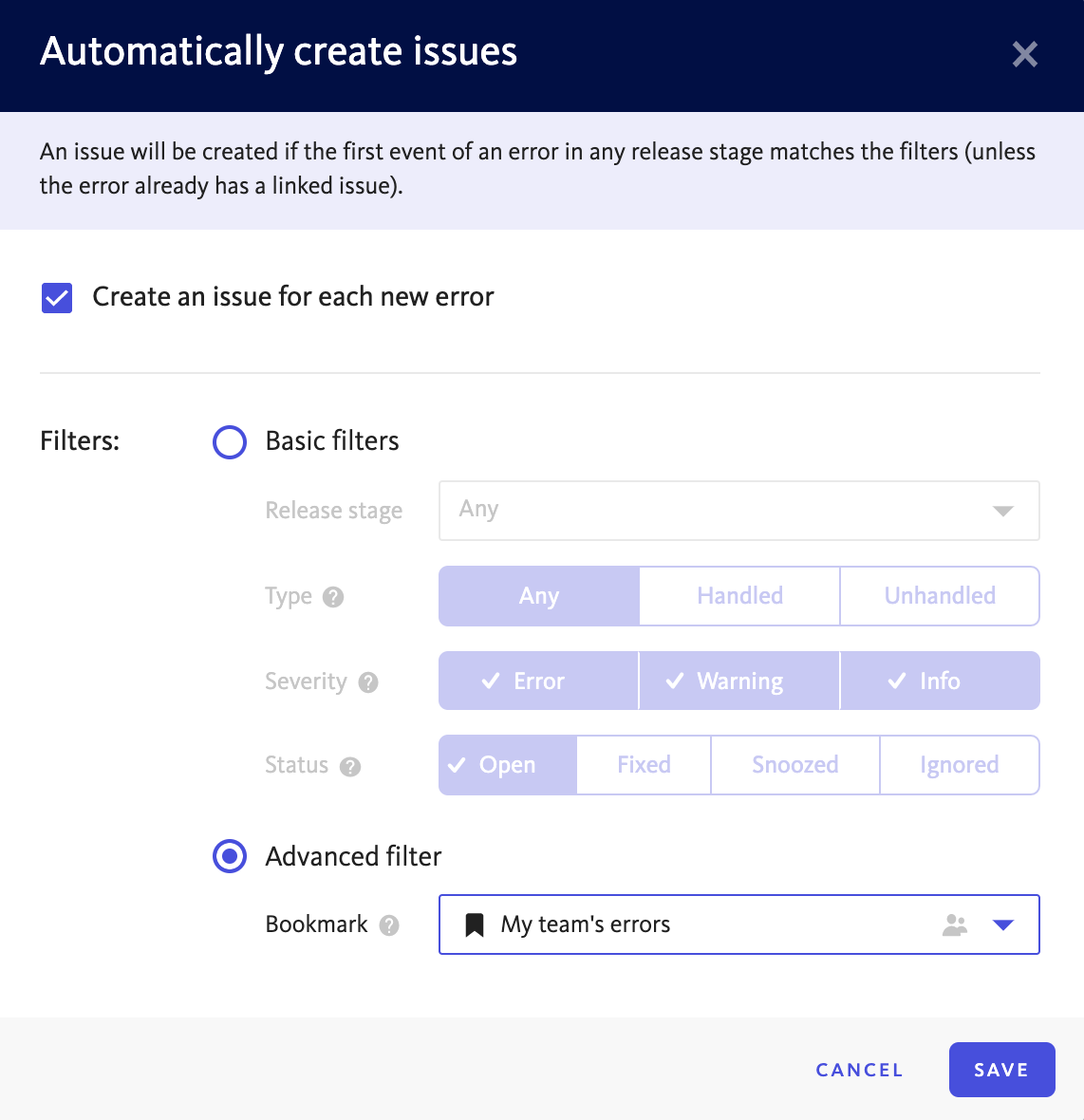
Task: Select the Basic filters radio button
Action: 229,442
